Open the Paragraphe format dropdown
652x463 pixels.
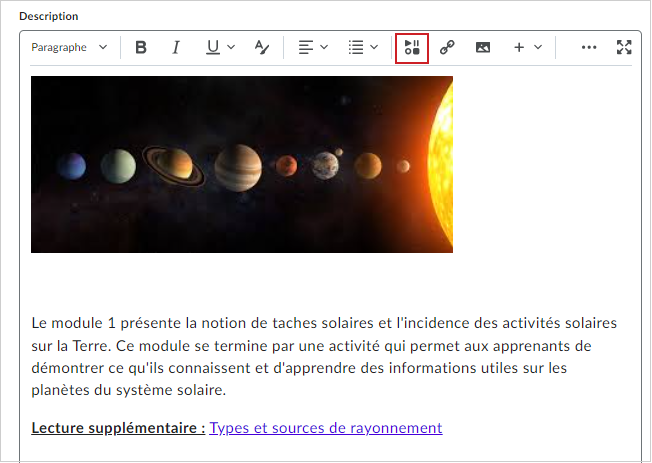[x=69, y=47]
